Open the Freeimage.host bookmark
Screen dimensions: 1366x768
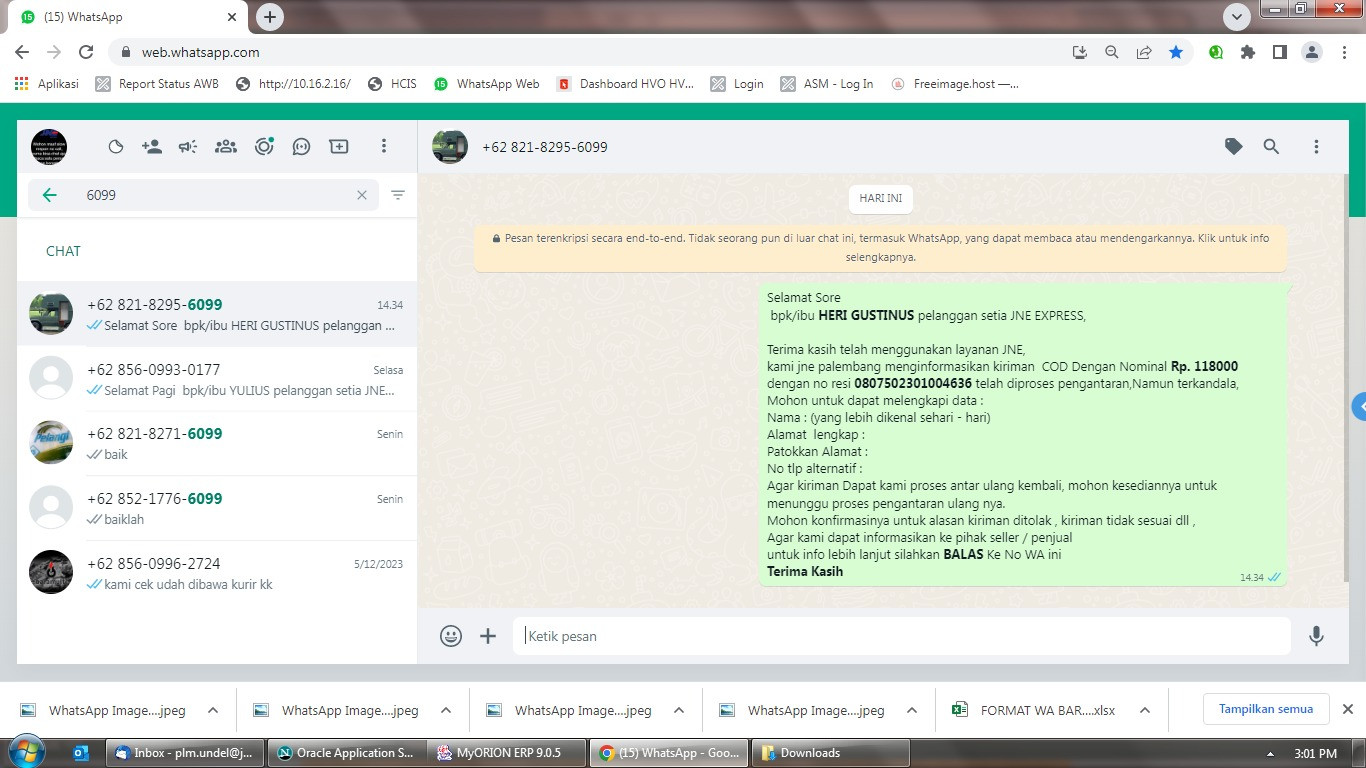[x=955, y=84]
